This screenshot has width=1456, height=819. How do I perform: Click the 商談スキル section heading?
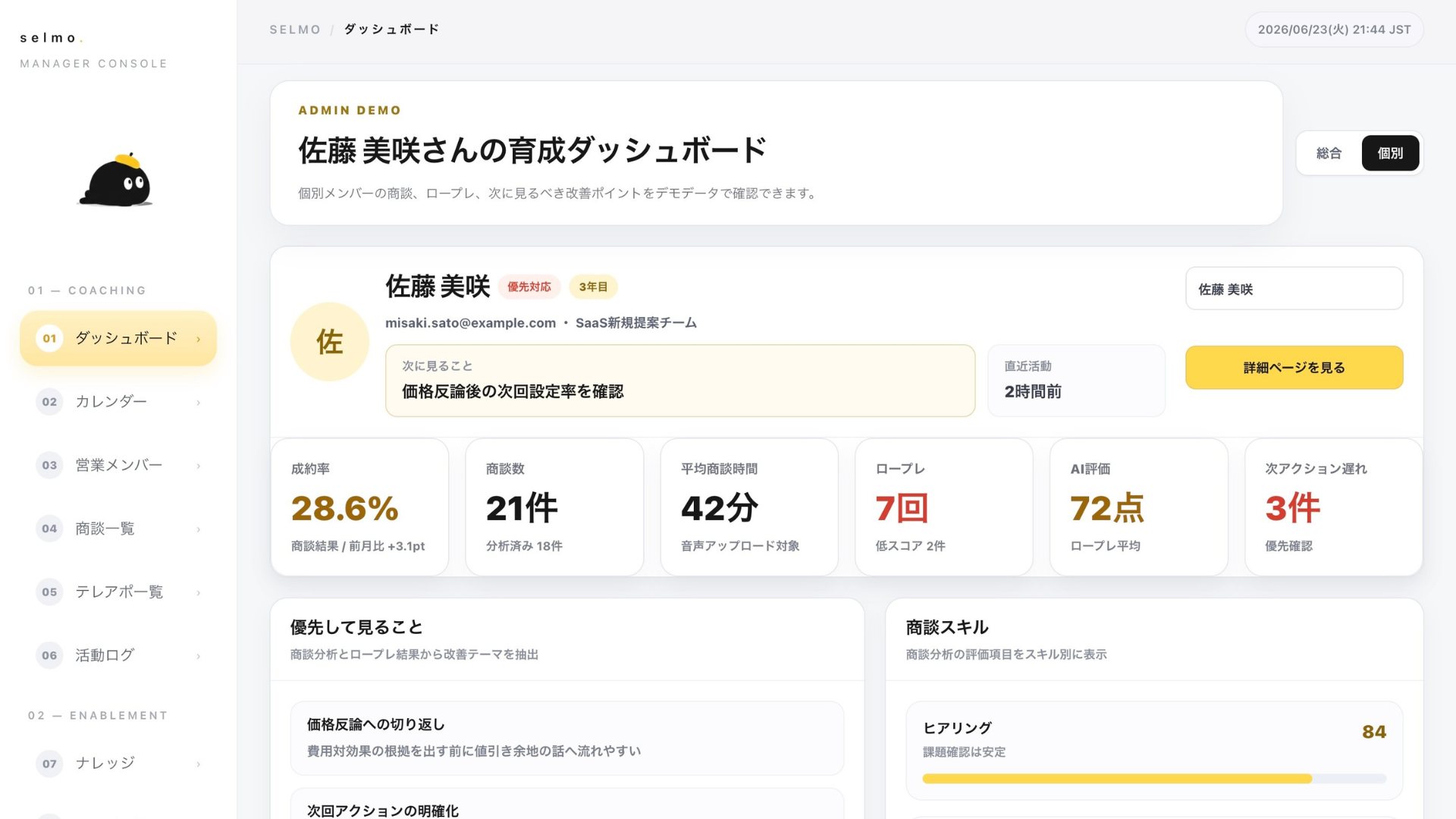(947, 628)
